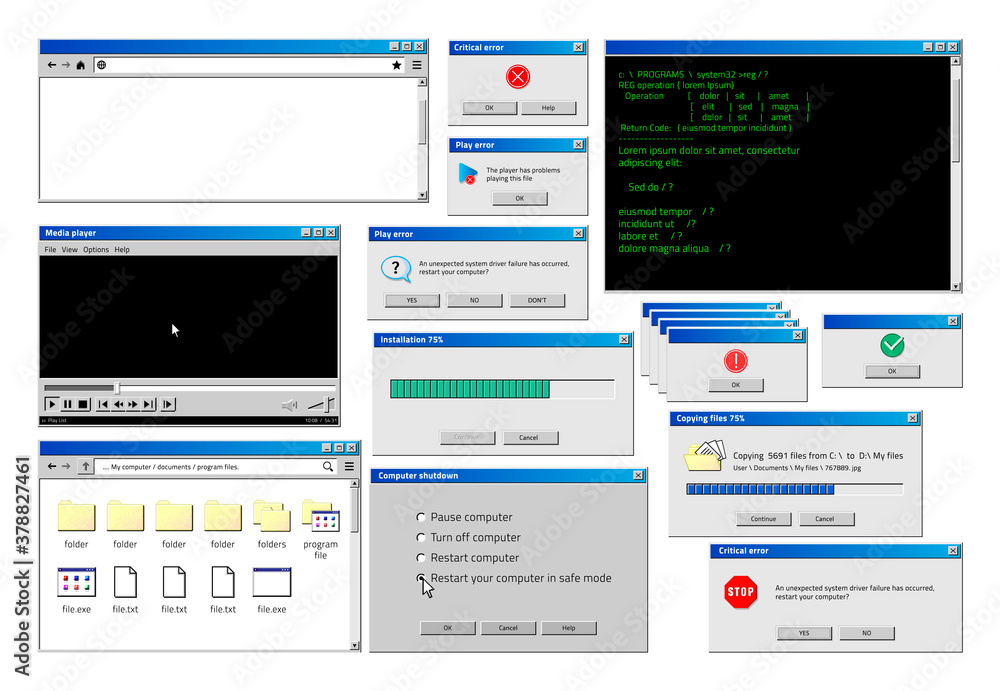Image resolution: width=1000 pixels, height=691 pixels.
Task: Click Continue in Copying files dialog
Action: (763, 519)
